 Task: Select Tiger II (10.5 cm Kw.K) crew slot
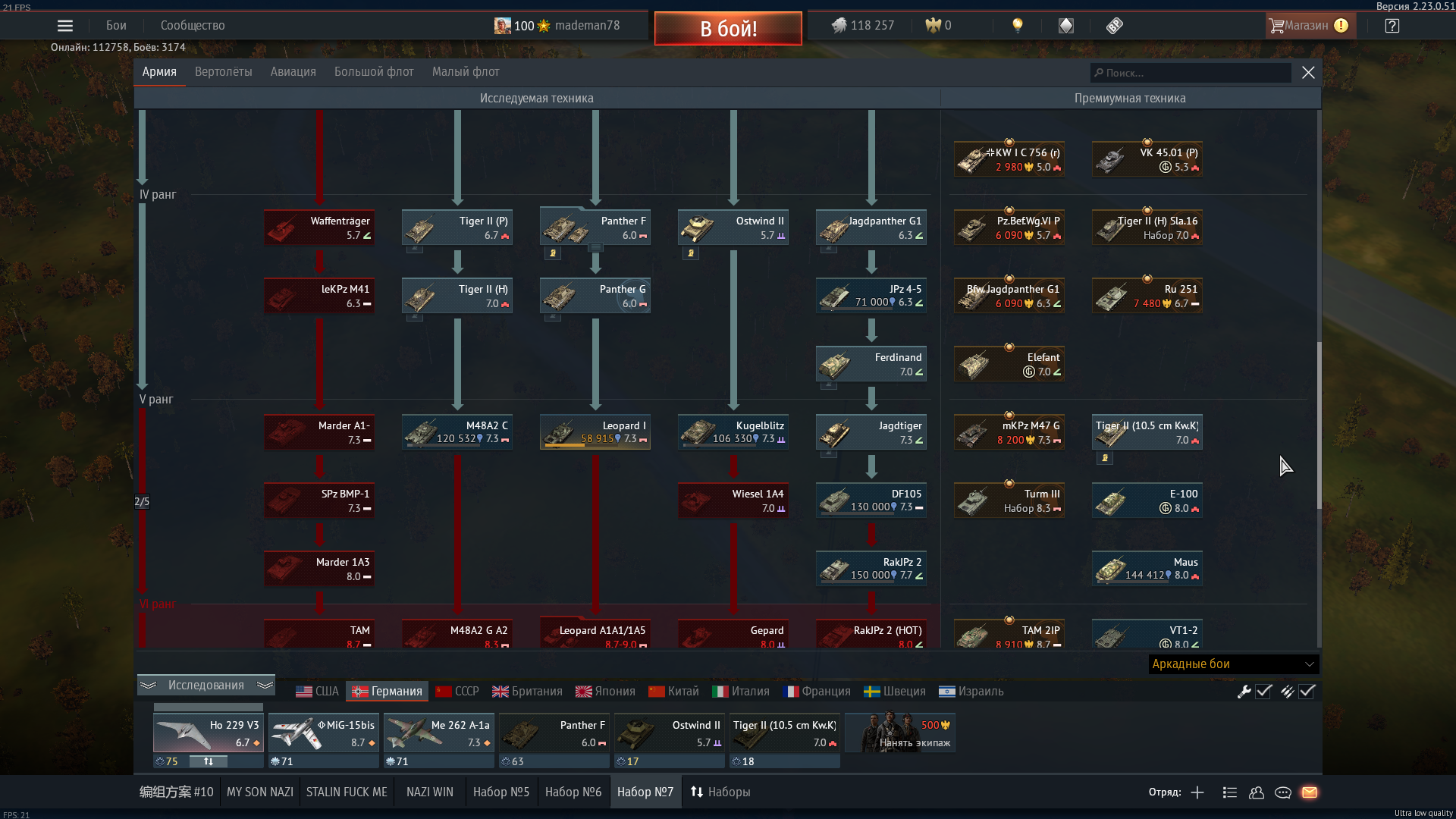click(x=784, y=733)
